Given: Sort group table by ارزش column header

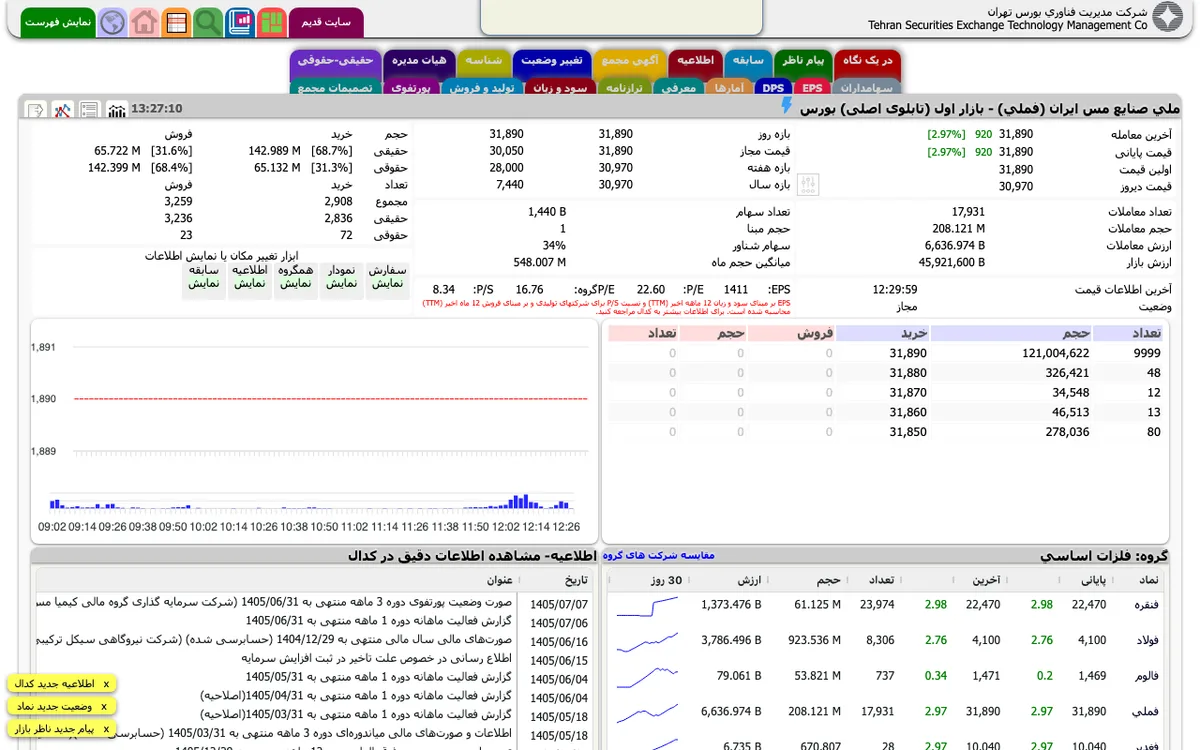Looking at the screenshot, I should pyautogui.click(x=748, y=580).
